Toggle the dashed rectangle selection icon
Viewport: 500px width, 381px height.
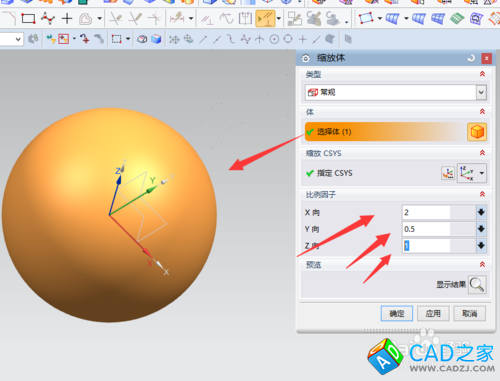(x=116, y=39)
